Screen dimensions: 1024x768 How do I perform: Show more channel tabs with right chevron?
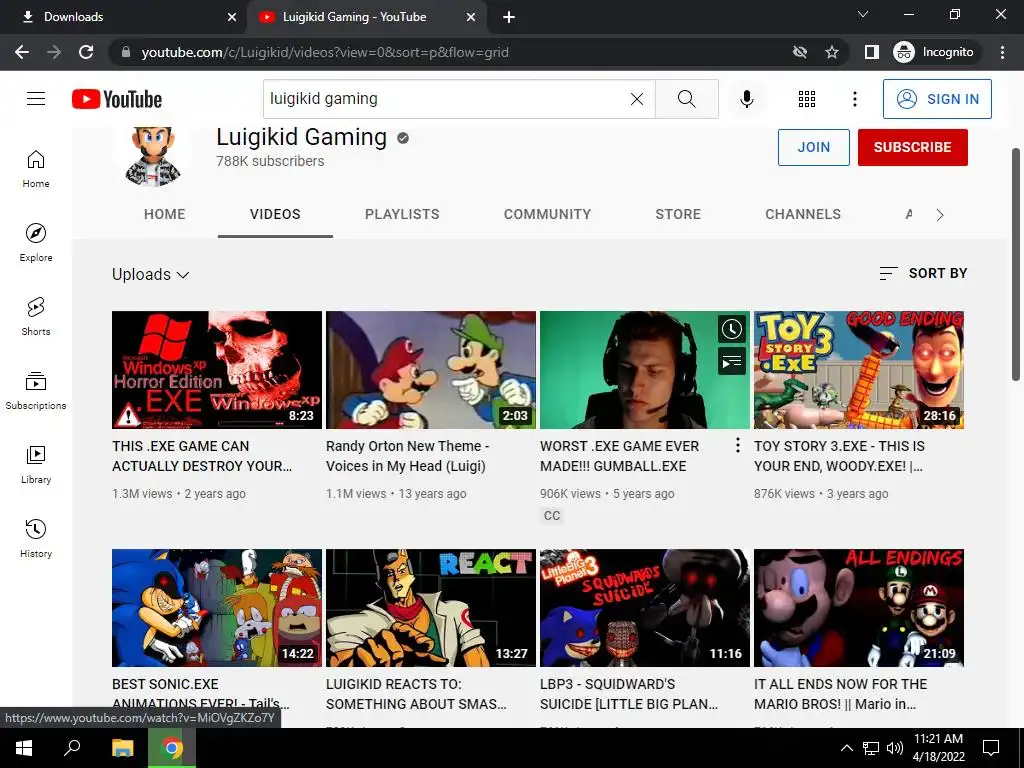coord(940,215)
